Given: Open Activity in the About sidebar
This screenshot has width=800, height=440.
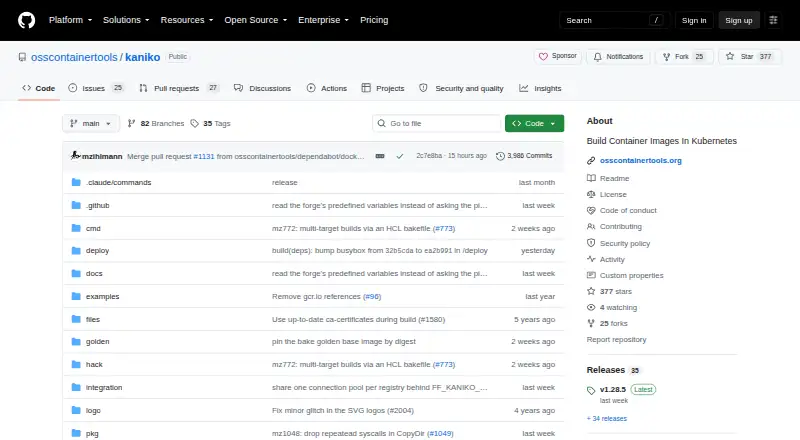Looking at the screenshot, I should click(x=606, y=259).
